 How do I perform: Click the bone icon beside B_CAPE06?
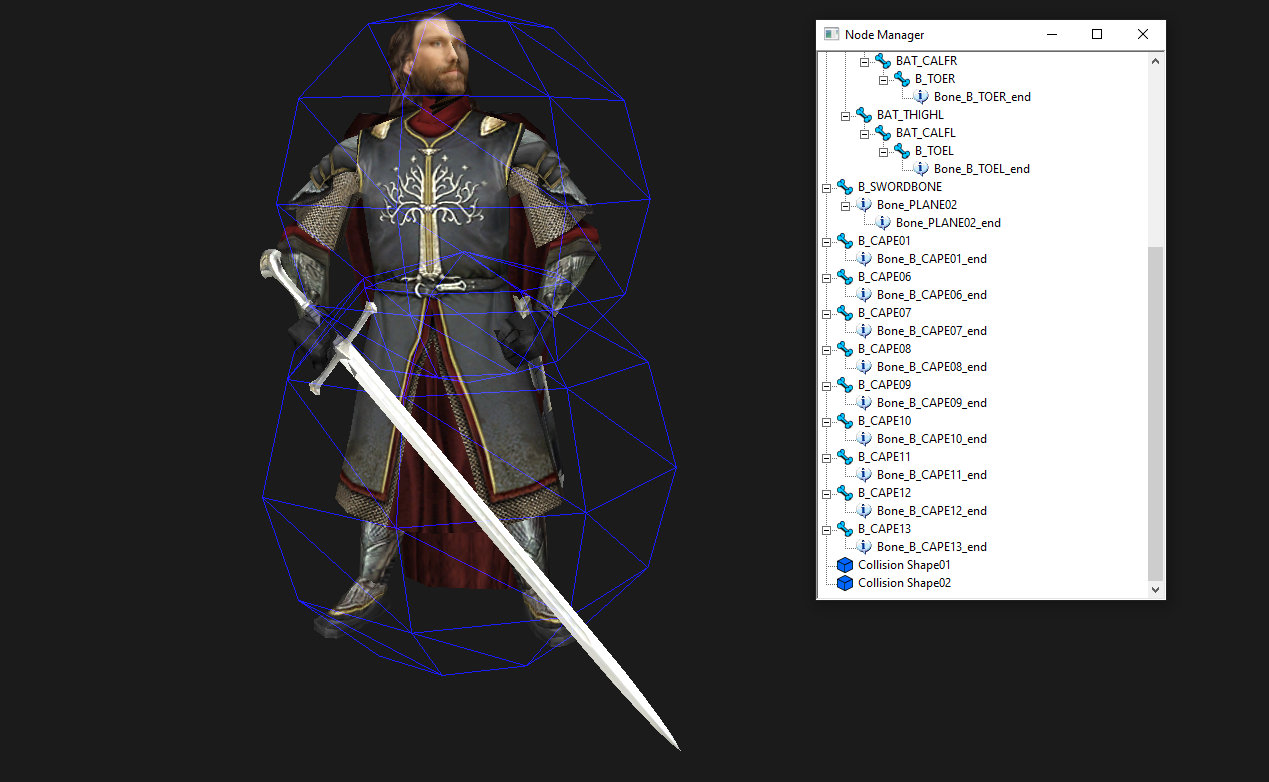[x=845, y=277]
